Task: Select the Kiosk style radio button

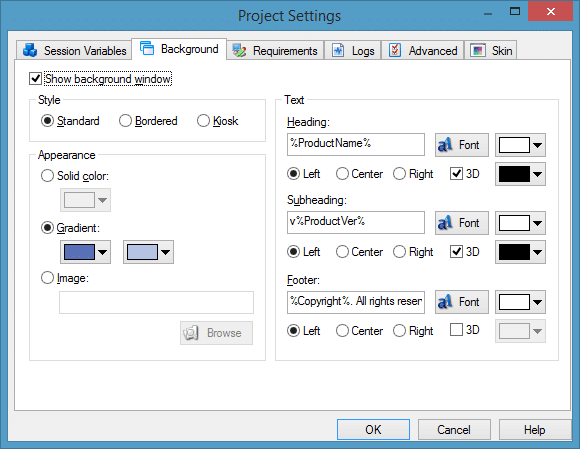Action: [203, 121]
